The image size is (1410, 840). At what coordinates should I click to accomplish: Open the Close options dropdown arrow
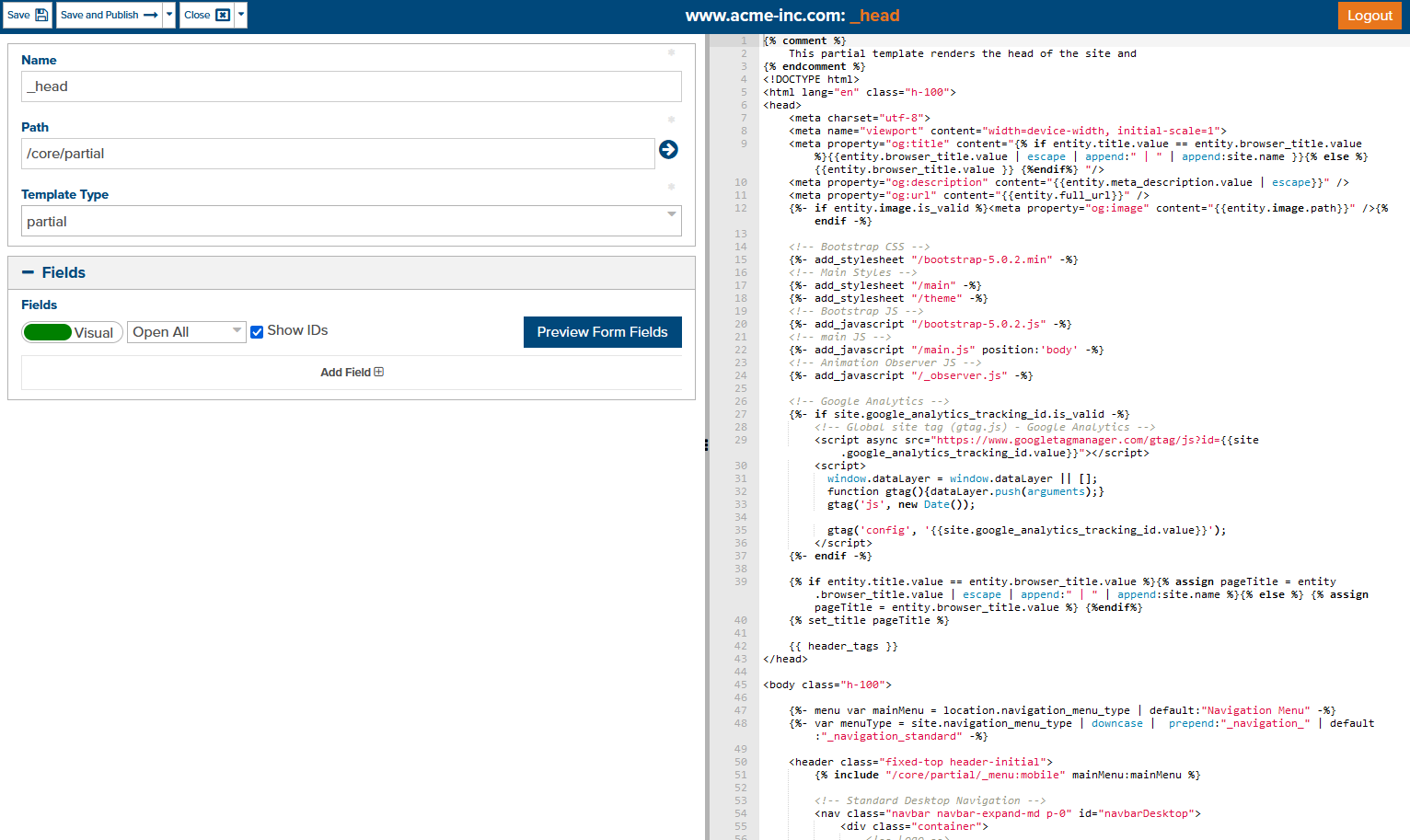tap(241, 15)
